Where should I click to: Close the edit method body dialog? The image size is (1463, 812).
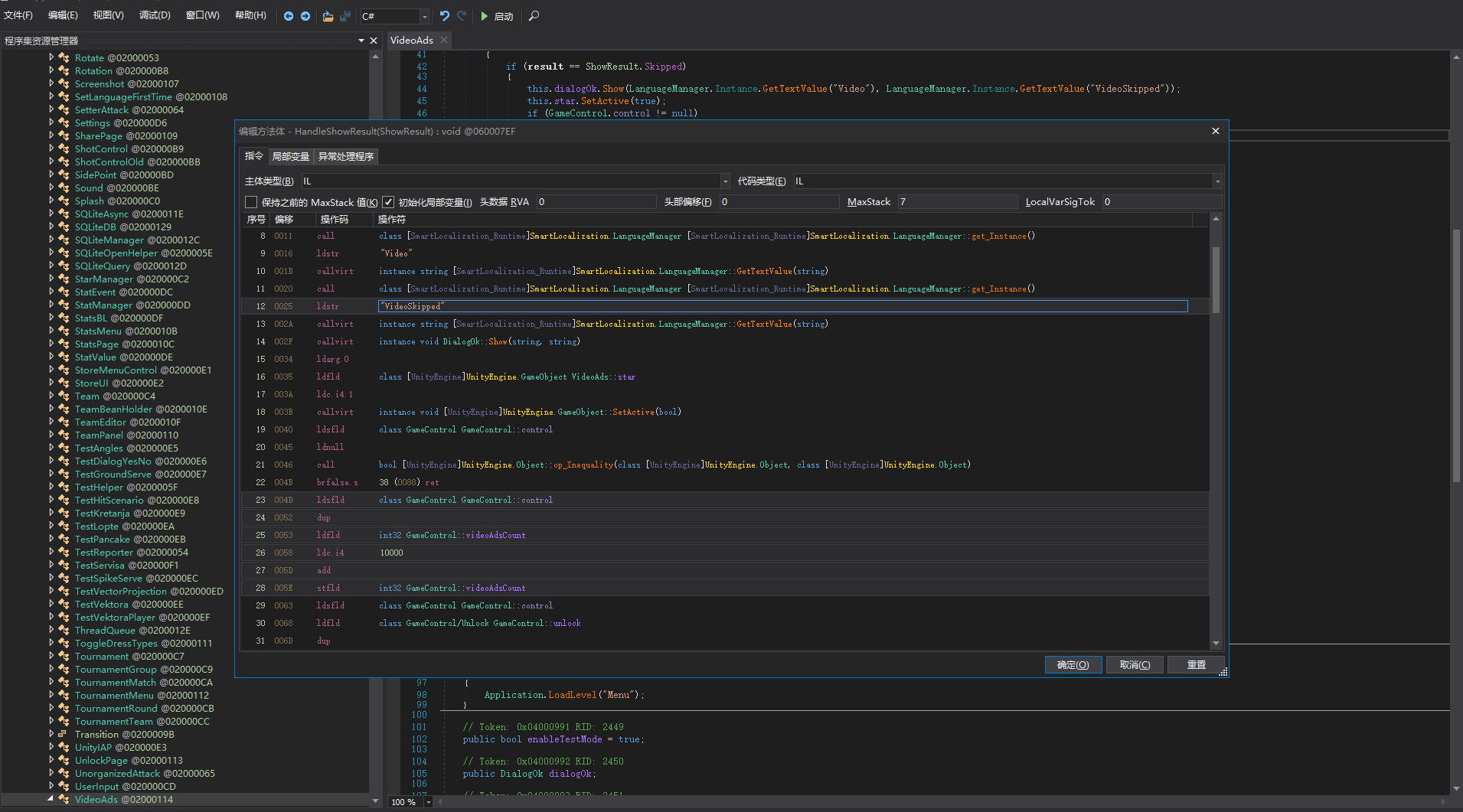tap(1216, 131)
